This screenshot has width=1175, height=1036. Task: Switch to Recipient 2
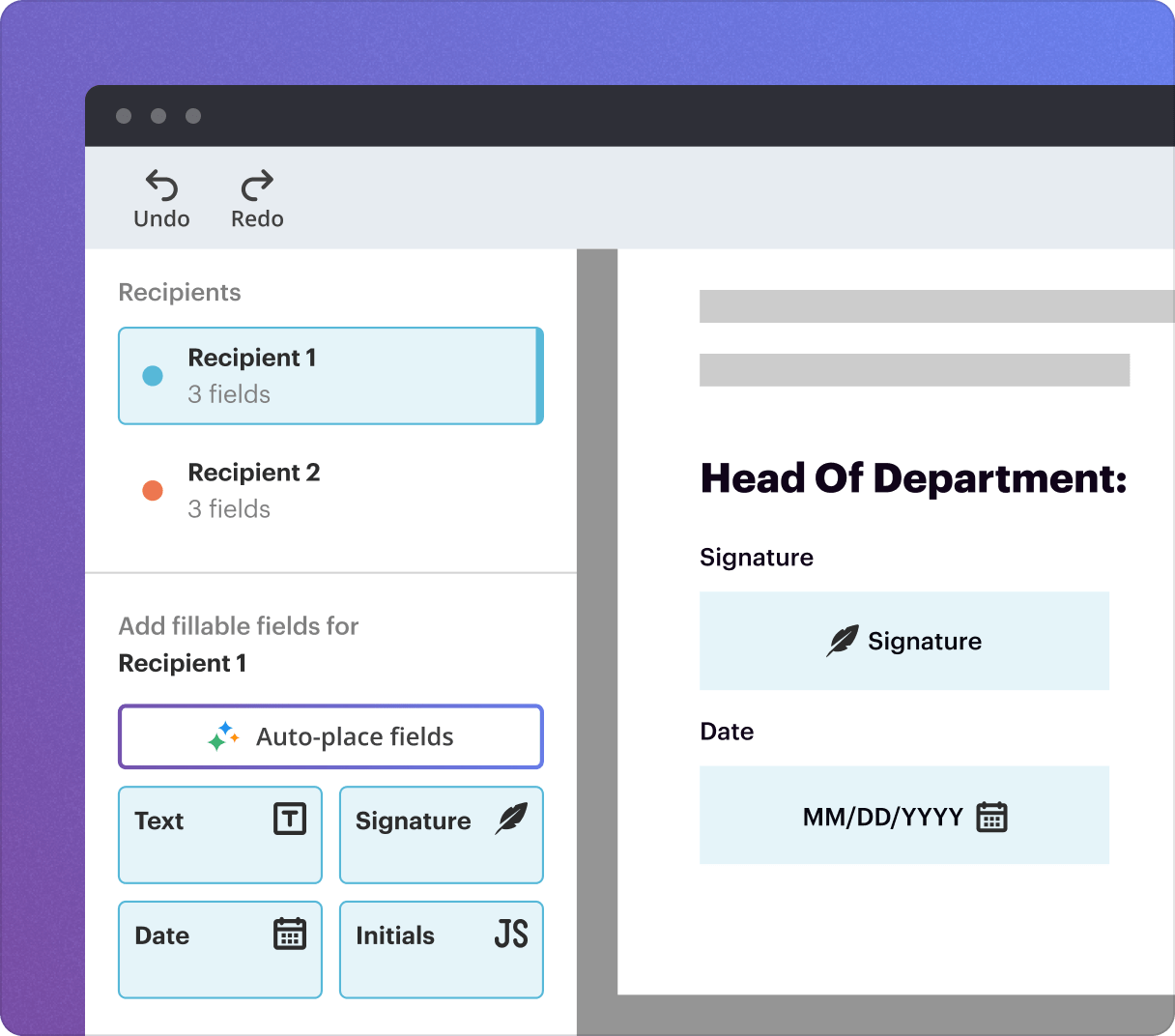(331, 490)
